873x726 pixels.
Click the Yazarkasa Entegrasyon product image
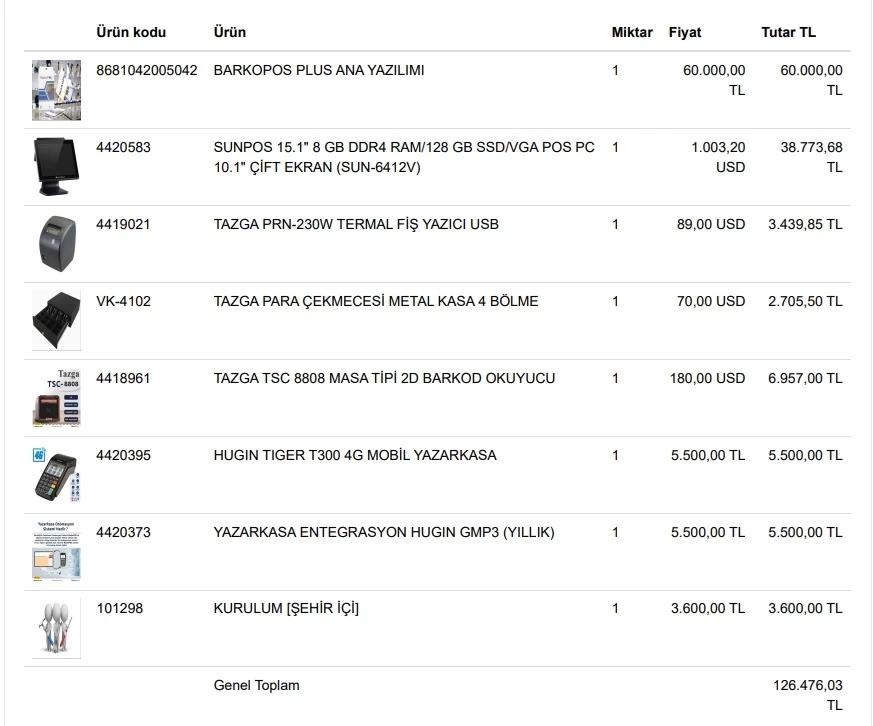click(x=56, y=551)
